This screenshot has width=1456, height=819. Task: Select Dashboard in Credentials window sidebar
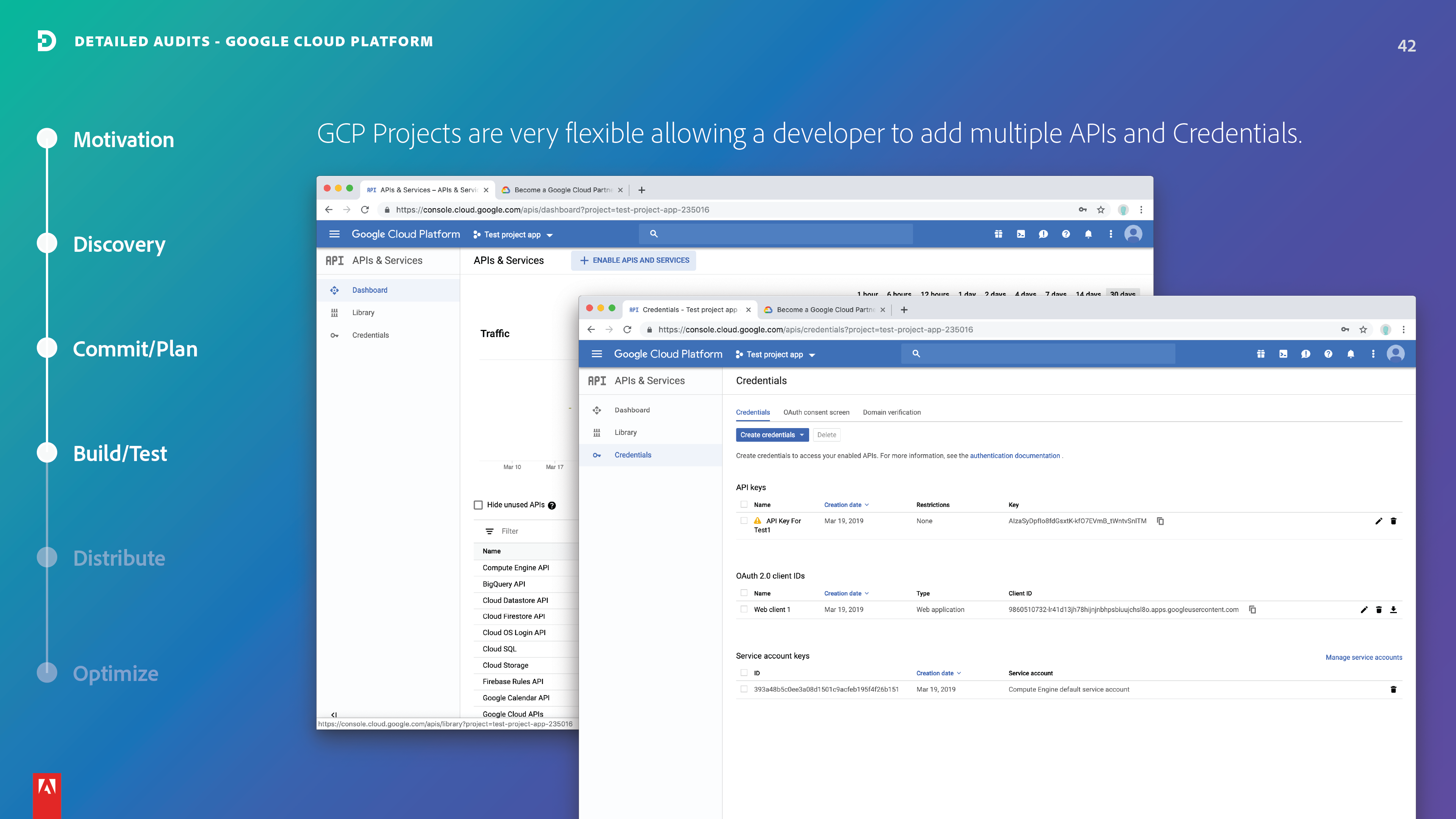(651, 410)
